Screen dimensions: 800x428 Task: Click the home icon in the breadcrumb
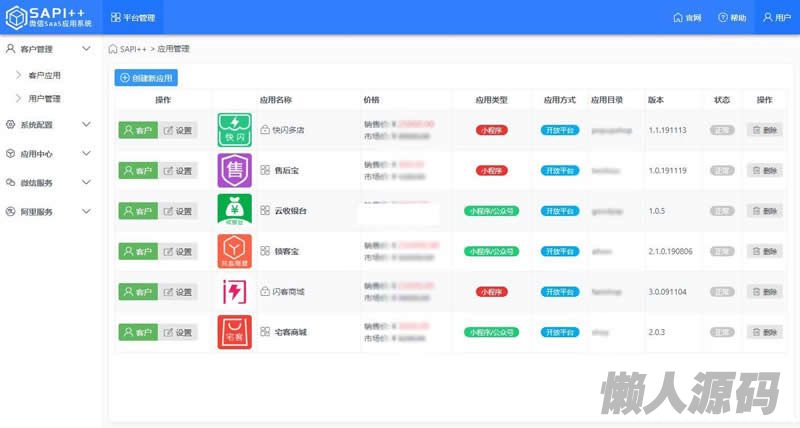[x=113, y=49]
